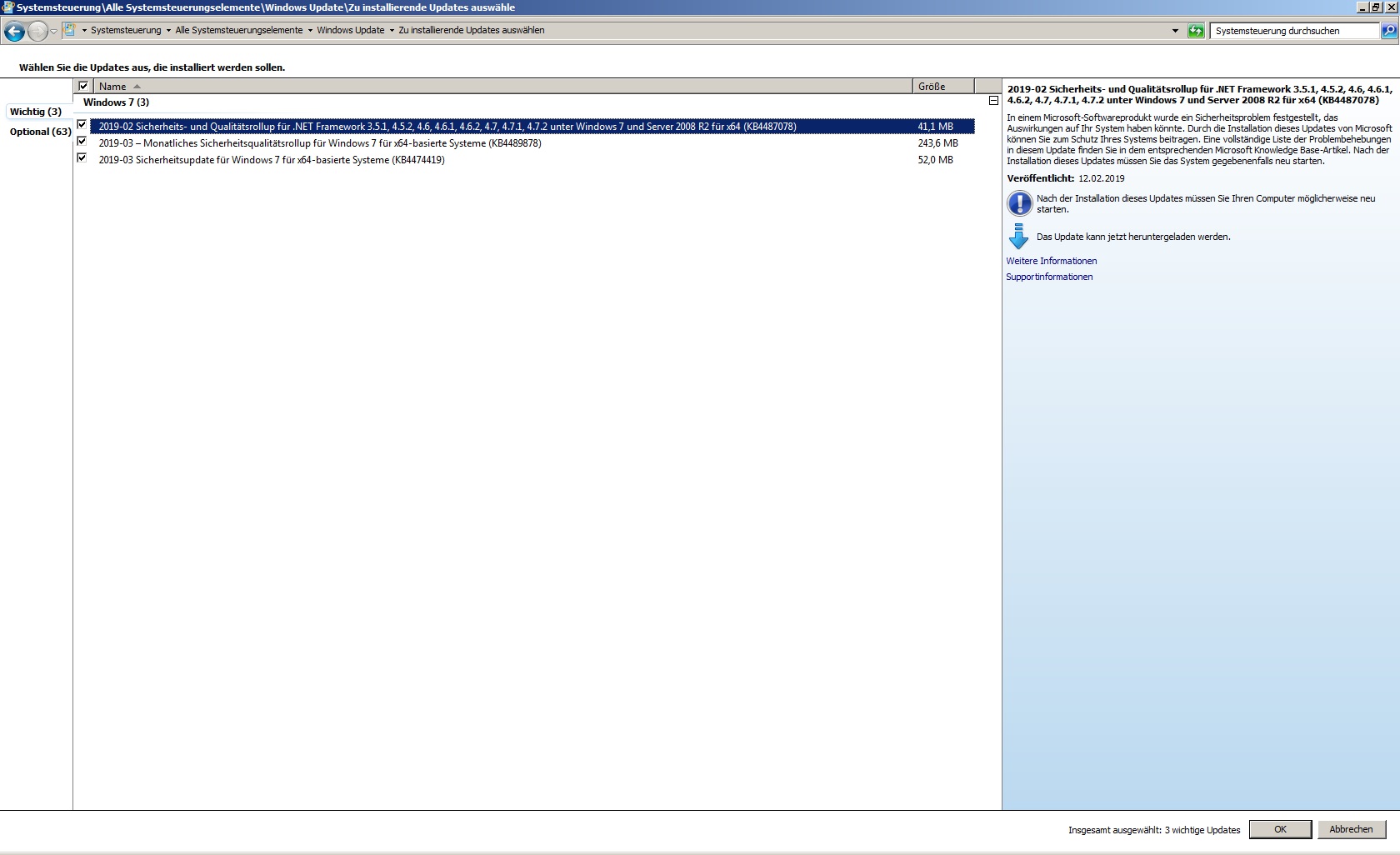Open the 'Supportinformationen' link
Screen dimensions: 1400x855
tap(1049, 277)
